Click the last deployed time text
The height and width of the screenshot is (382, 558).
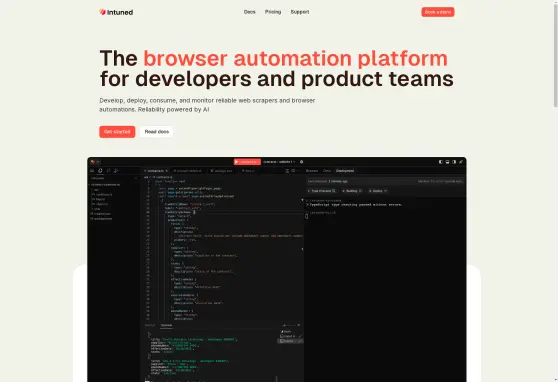327,181
